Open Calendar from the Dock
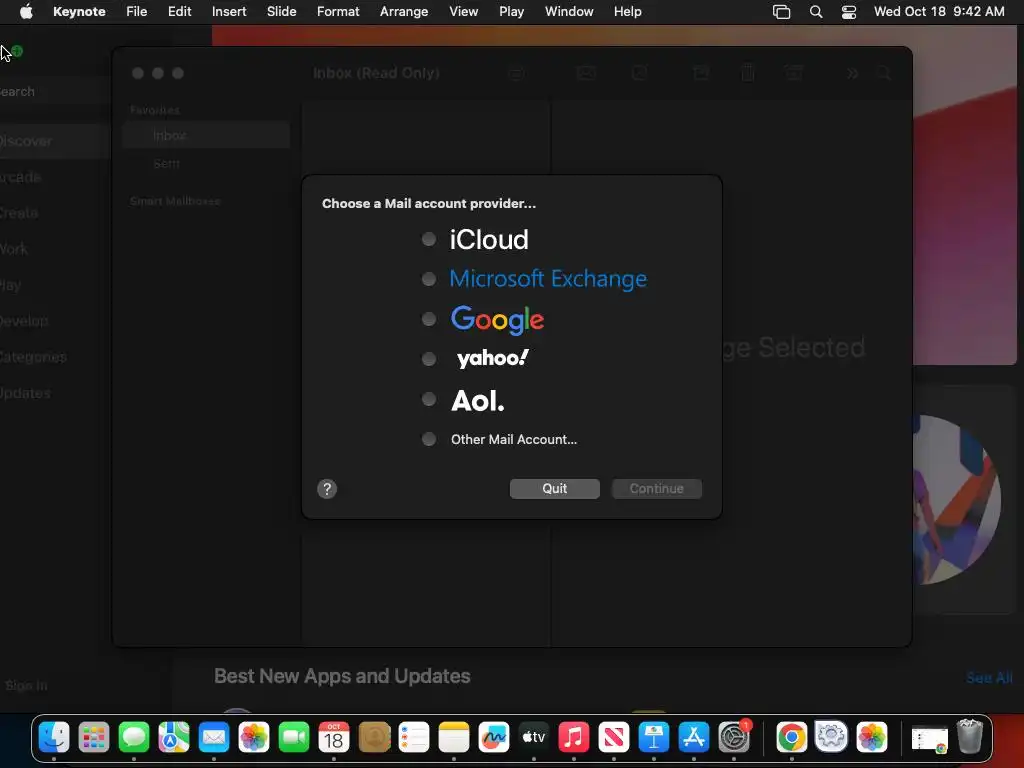 pos(334,738)
